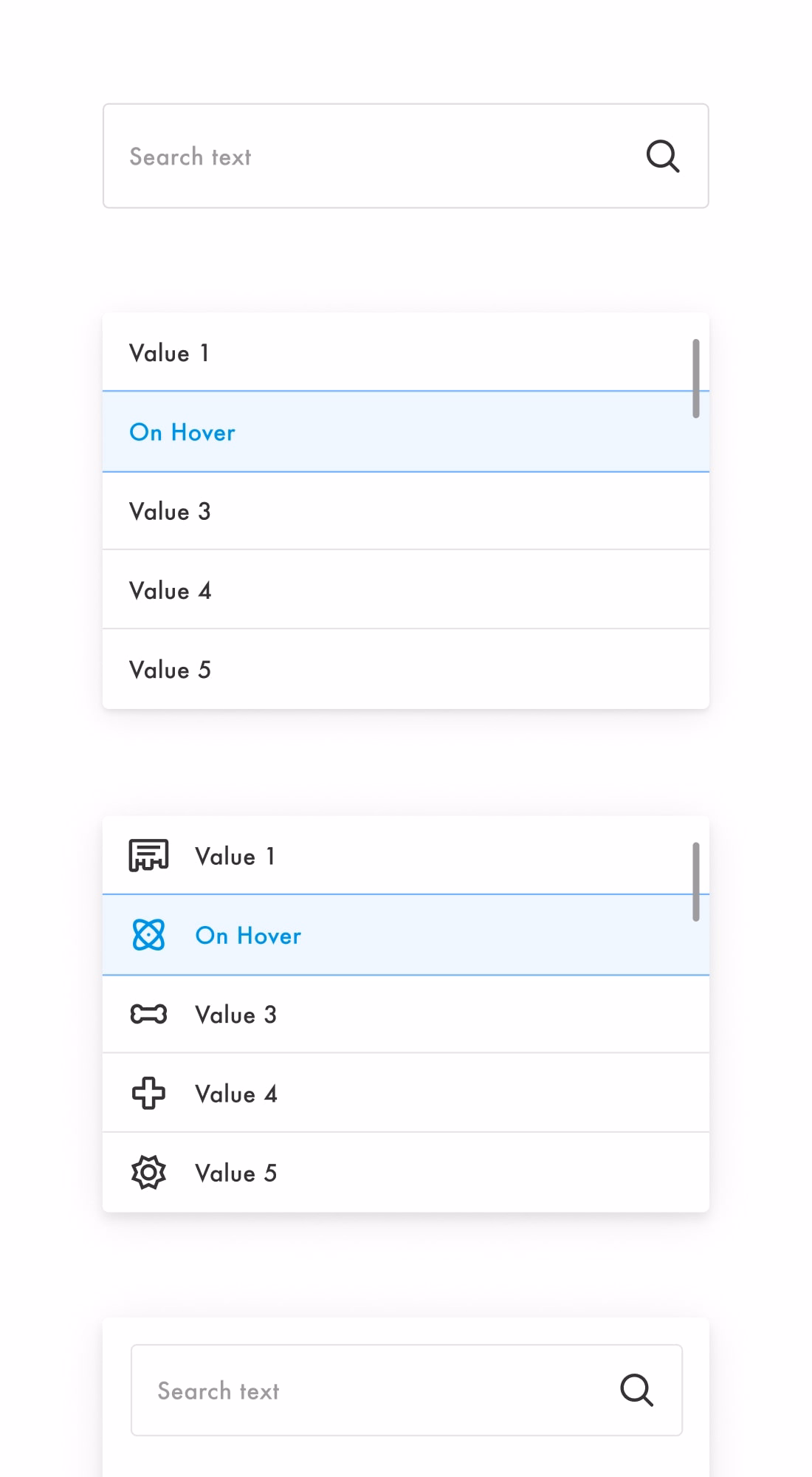Screen dimensions: 812x1477
Task: Choose Value 3 in the plain list
Action: click(406, 510)
